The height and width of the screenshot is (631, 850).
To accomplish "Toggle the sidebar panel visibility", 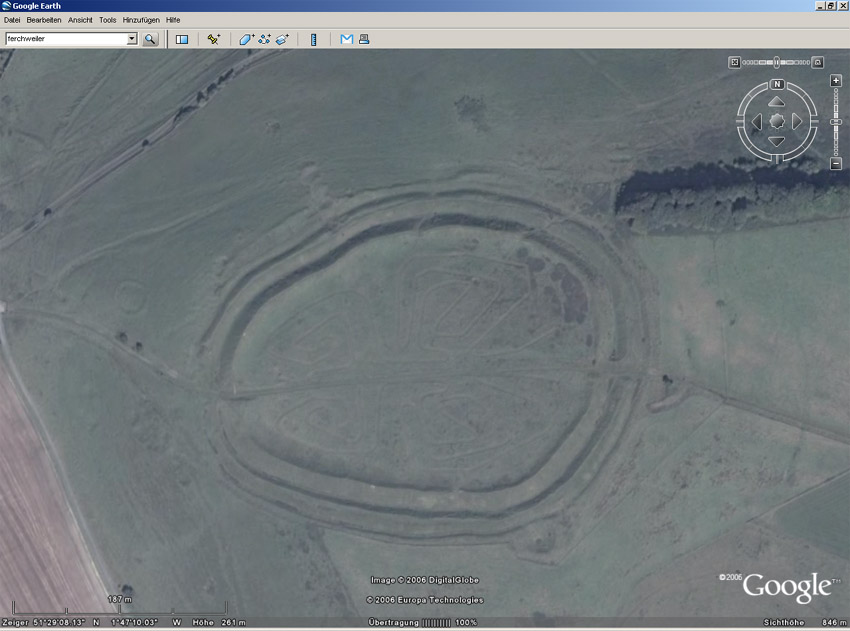I will [x=182, y=39].
